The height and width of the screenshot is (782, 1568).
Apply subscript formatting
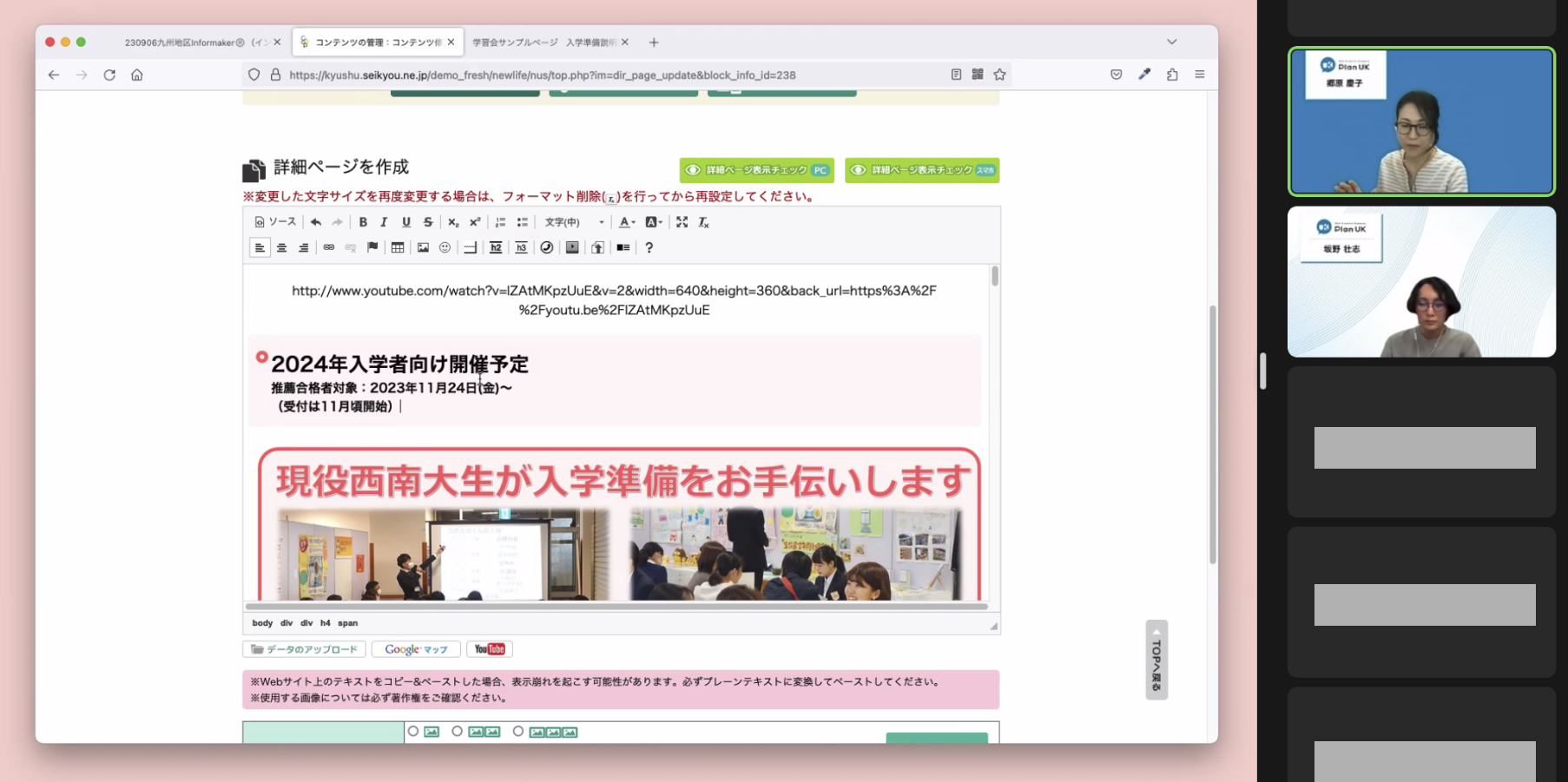(453, 222)
